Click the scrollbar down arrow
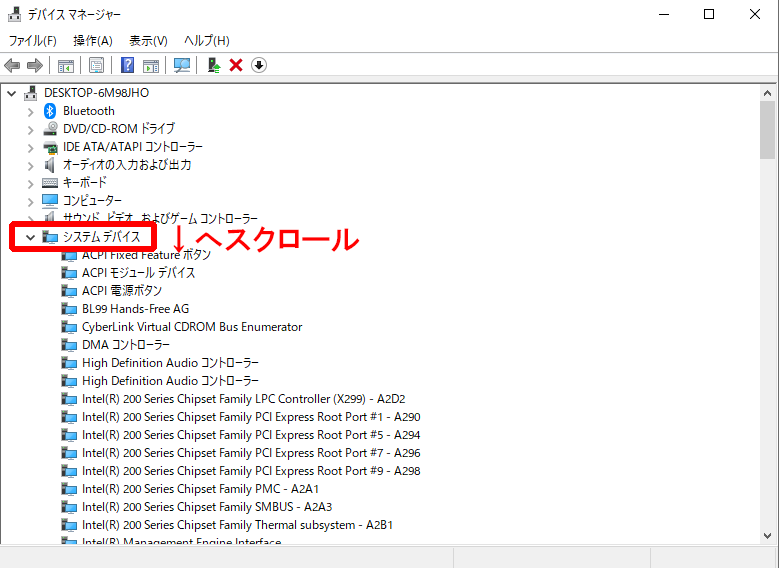 pyautogui.click(x=768, y=536)
